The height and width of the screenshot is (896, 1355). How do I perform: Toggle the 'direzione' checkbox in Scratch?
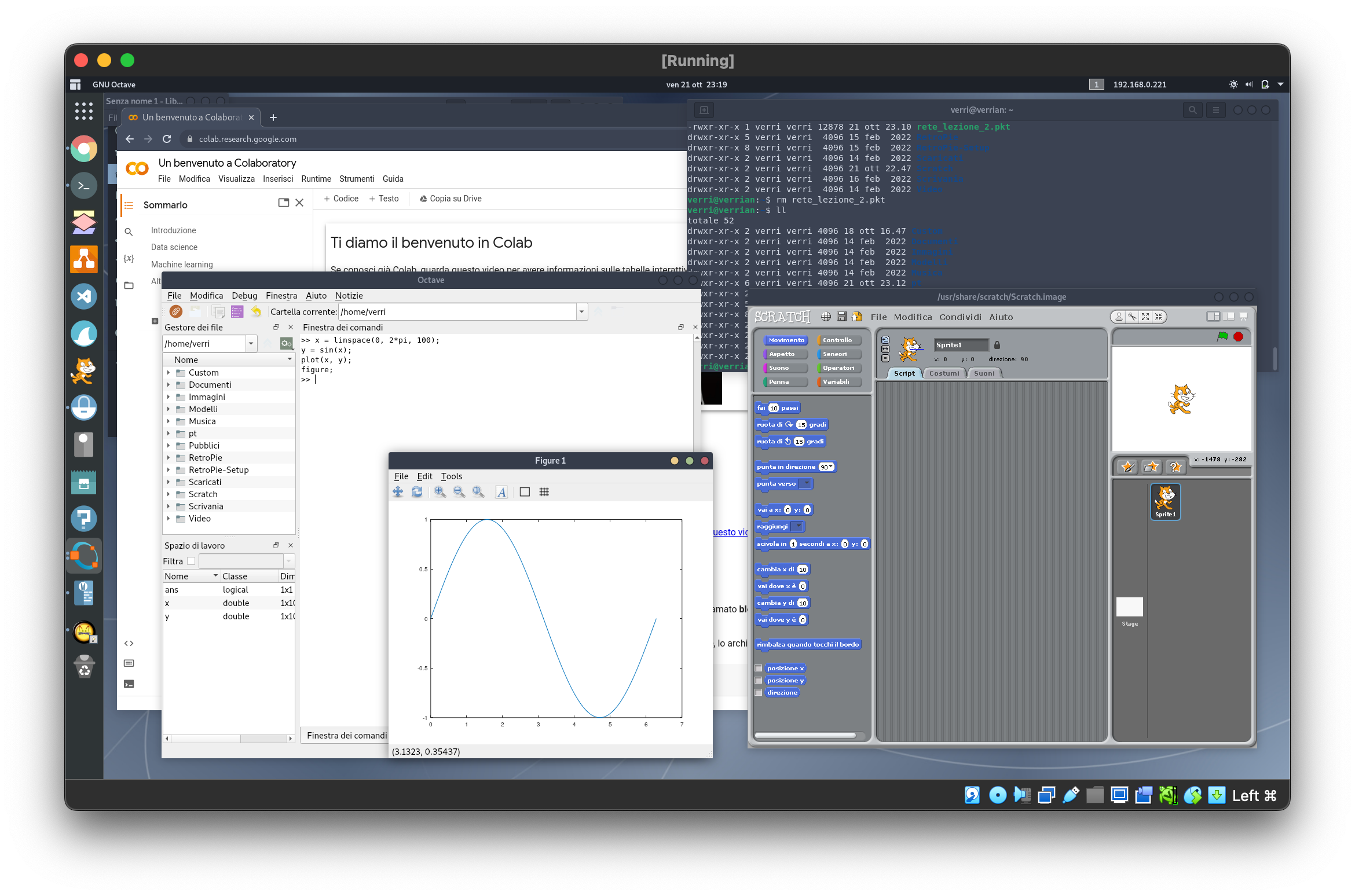tap(759, 693)
